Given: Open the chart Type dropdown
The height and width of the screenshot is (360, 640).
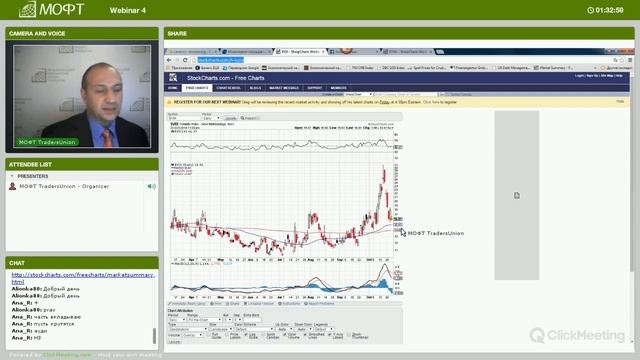Looking at the screenshot, I should 187,329.
